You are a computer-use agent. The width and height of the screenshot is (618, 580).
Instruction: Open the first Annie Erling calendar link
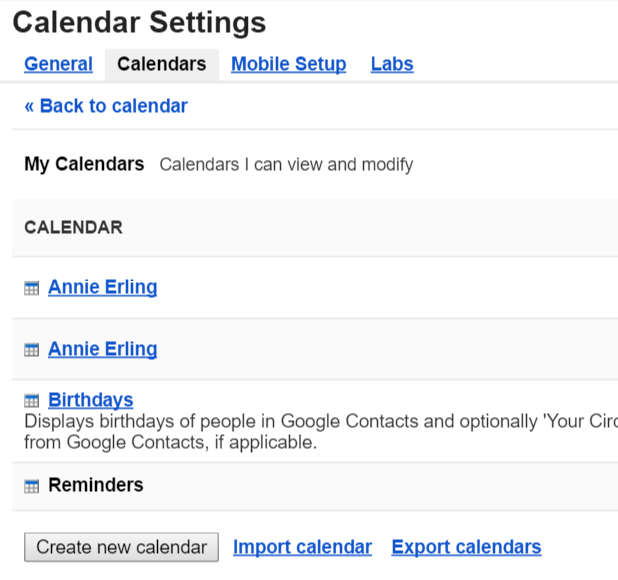102,287
